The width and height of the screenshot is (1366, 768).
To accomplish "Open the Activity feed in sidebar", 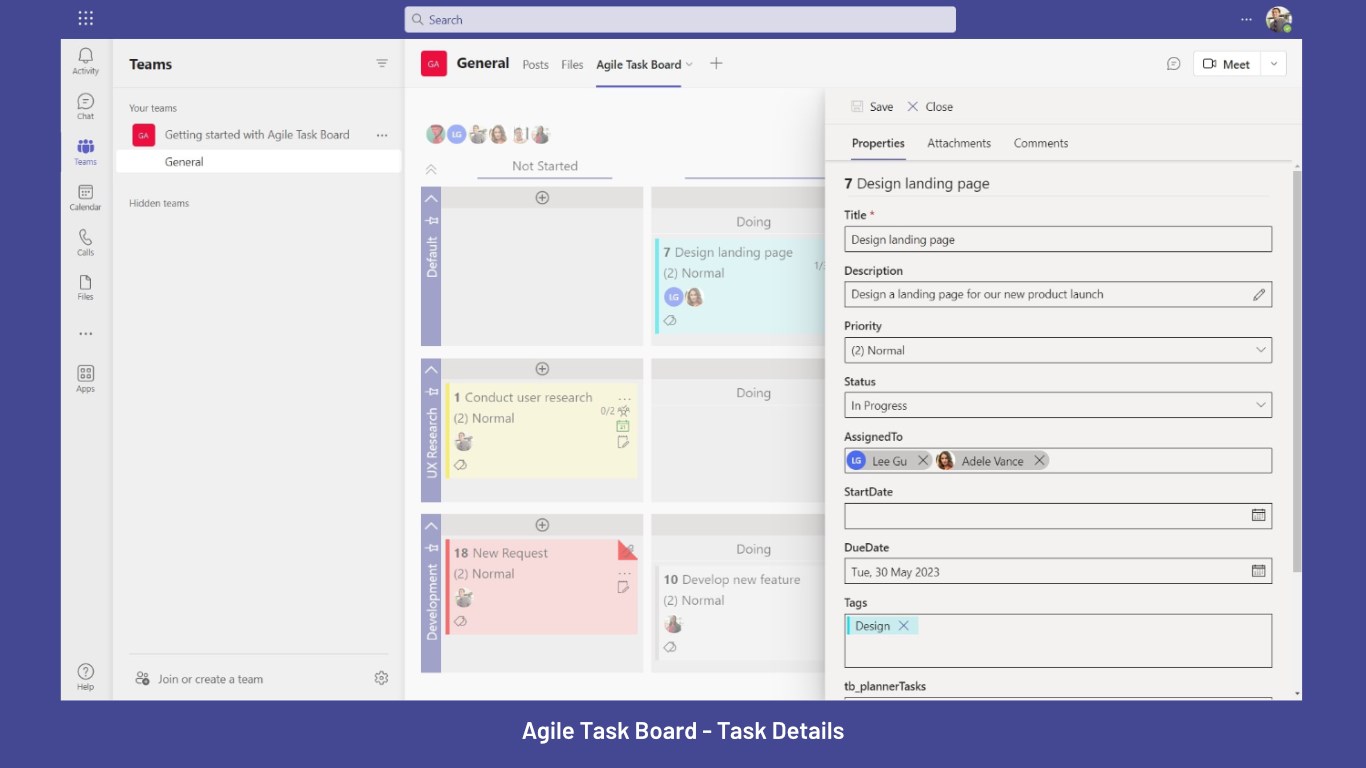I will coord(85,60).
